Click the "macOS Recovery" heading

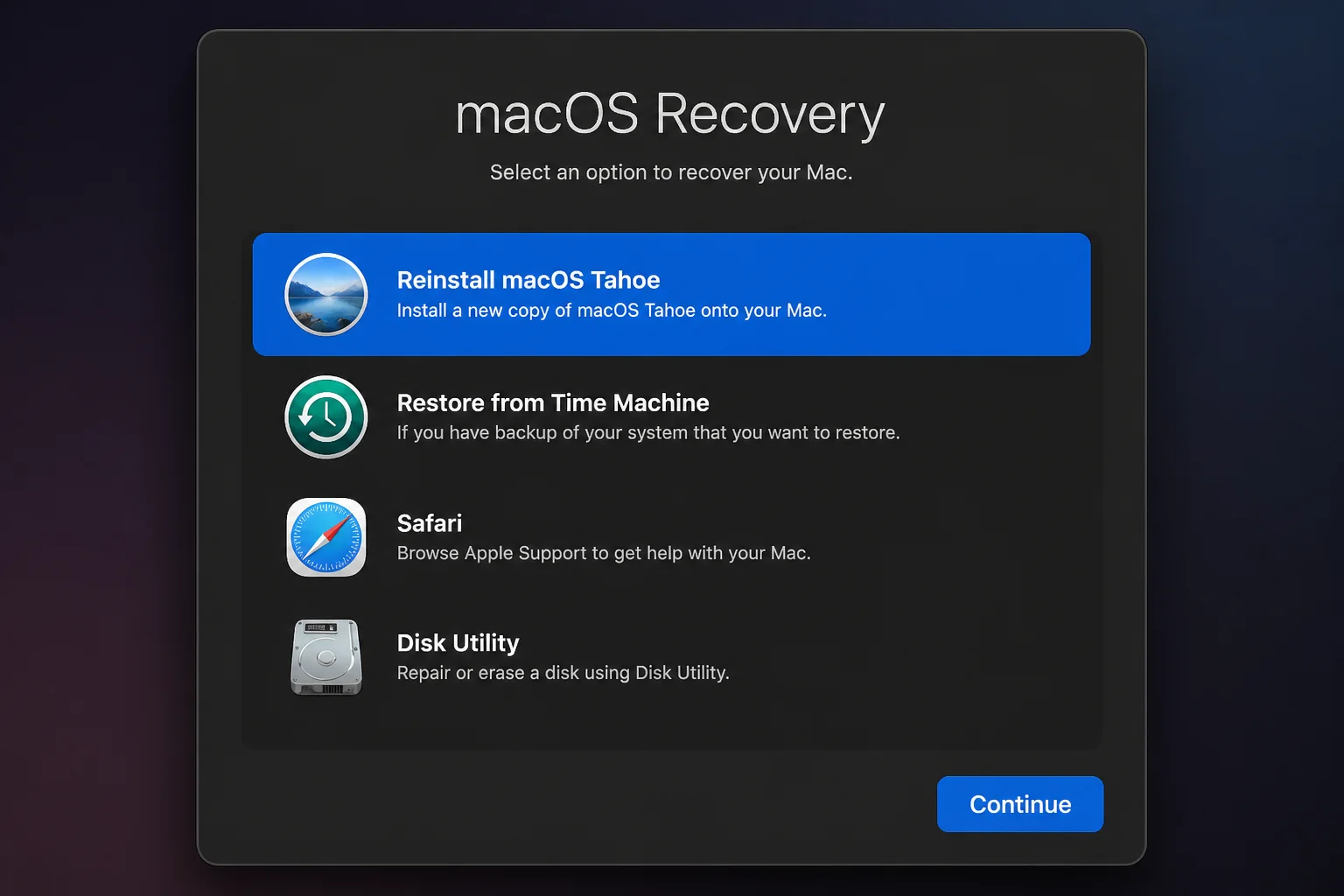click(x=670, y=115)
